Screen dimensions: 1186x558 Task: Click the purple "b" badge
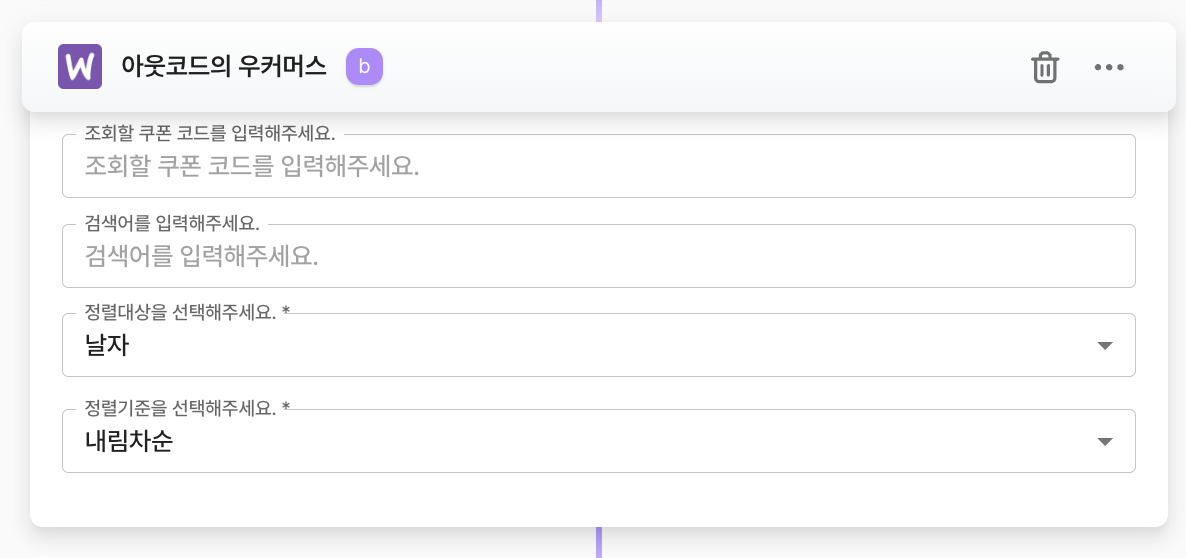pos(365,67)
